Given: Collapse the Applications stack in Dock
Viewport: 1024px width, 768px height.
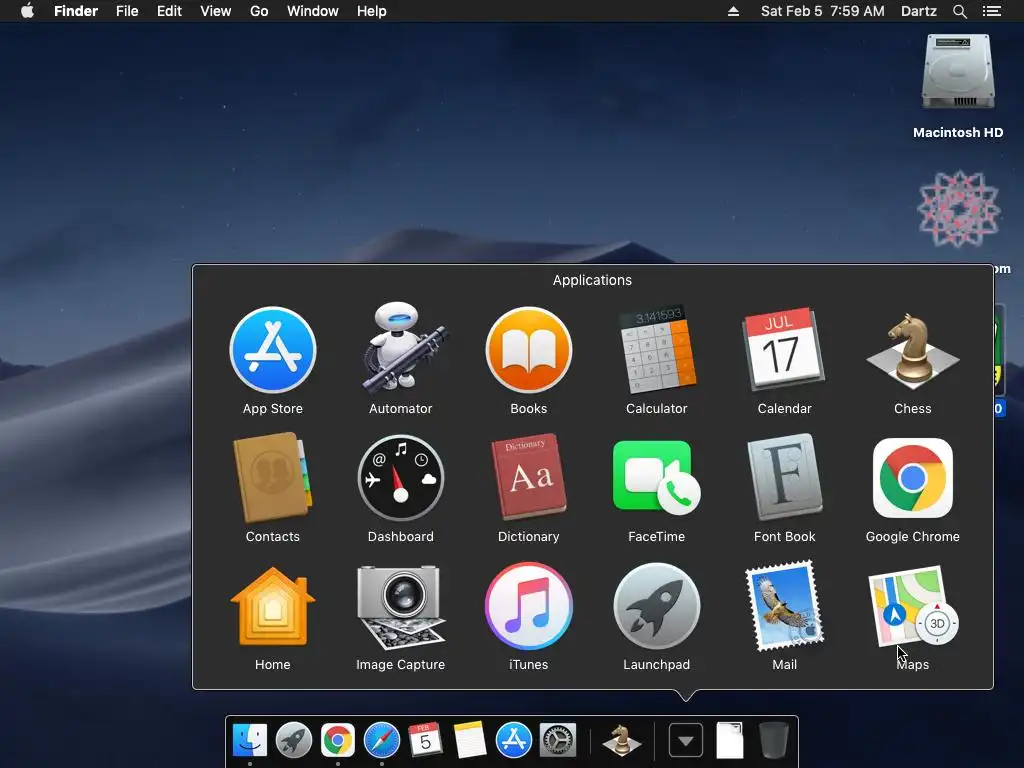Looking at the screenshot, I should pos(686,741).
